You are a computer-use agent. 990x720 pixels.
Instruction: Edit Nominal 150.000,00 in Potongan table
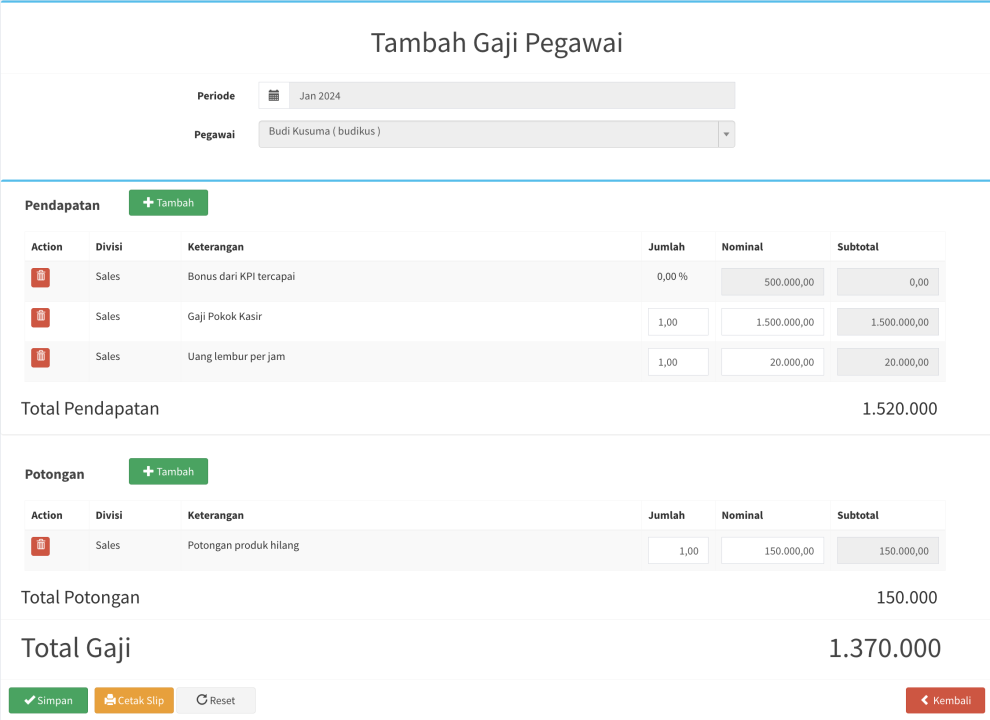click(x=772, y=551)
